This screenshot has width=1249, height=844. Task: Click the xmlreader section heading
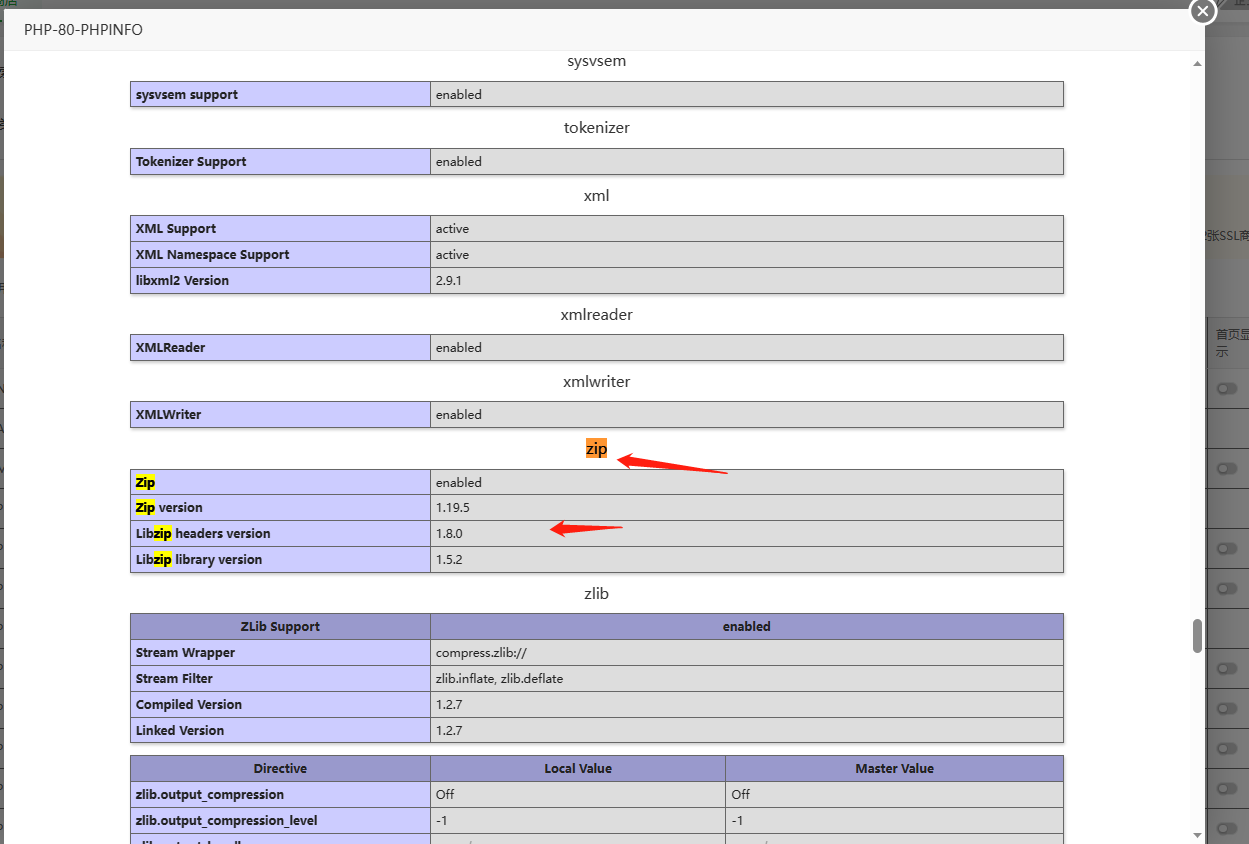[x=596, y=315]
